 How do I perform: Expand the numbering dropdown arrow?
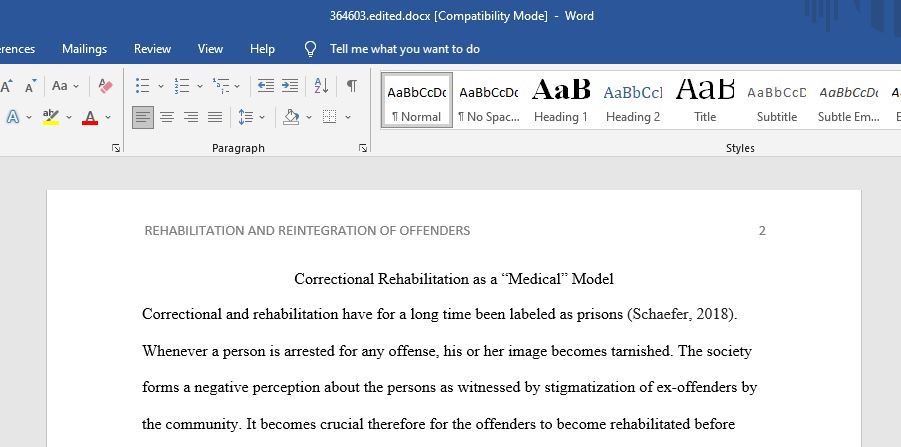(x=200, y=87)
